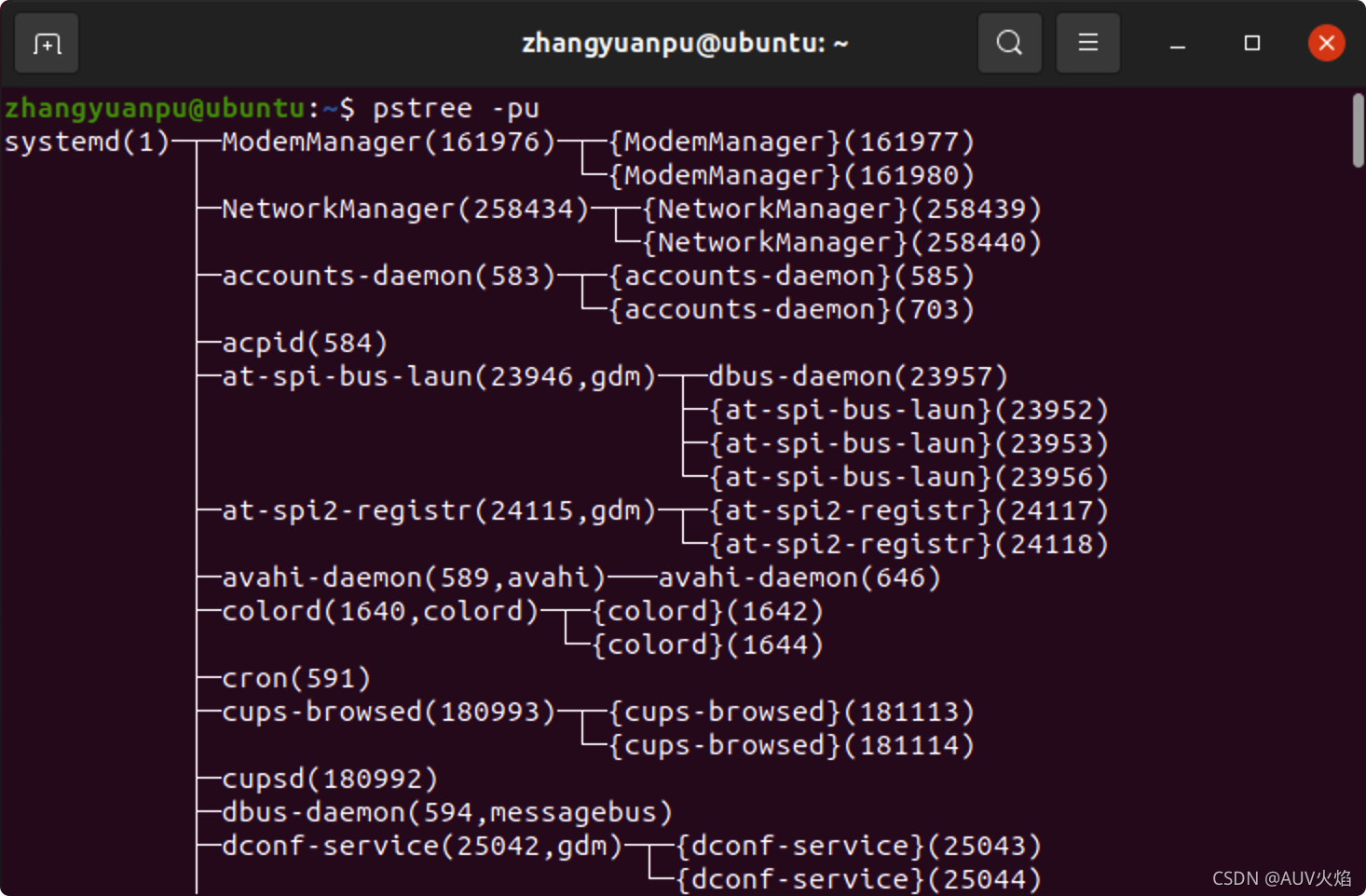
Task: Click thread {at-spi-bus-laun}(23952)
Action: click(908, 410)
